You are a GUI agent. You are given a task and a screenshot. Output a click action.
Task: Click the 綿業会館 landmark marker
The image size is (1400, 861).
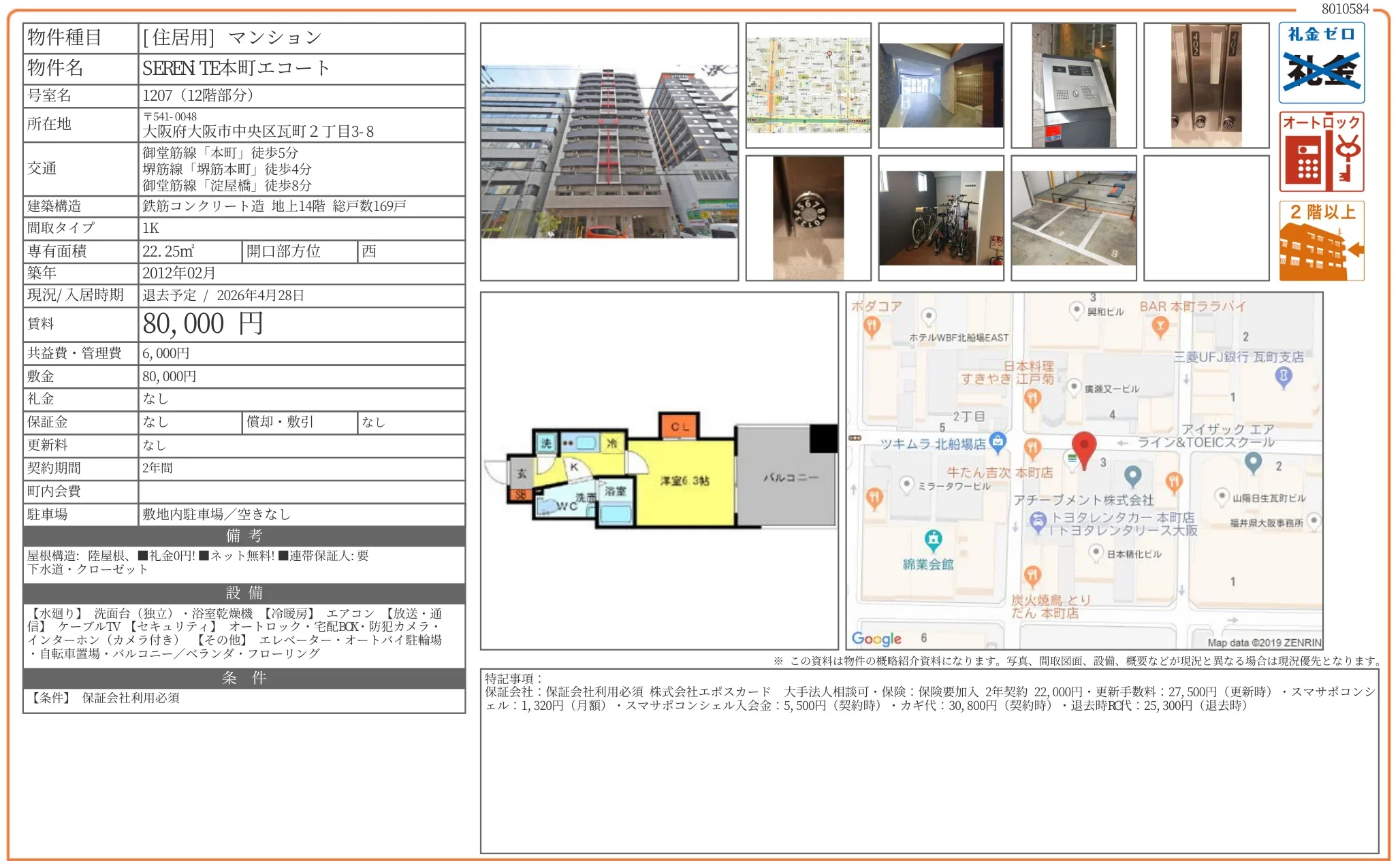click(x=933, y=540)
